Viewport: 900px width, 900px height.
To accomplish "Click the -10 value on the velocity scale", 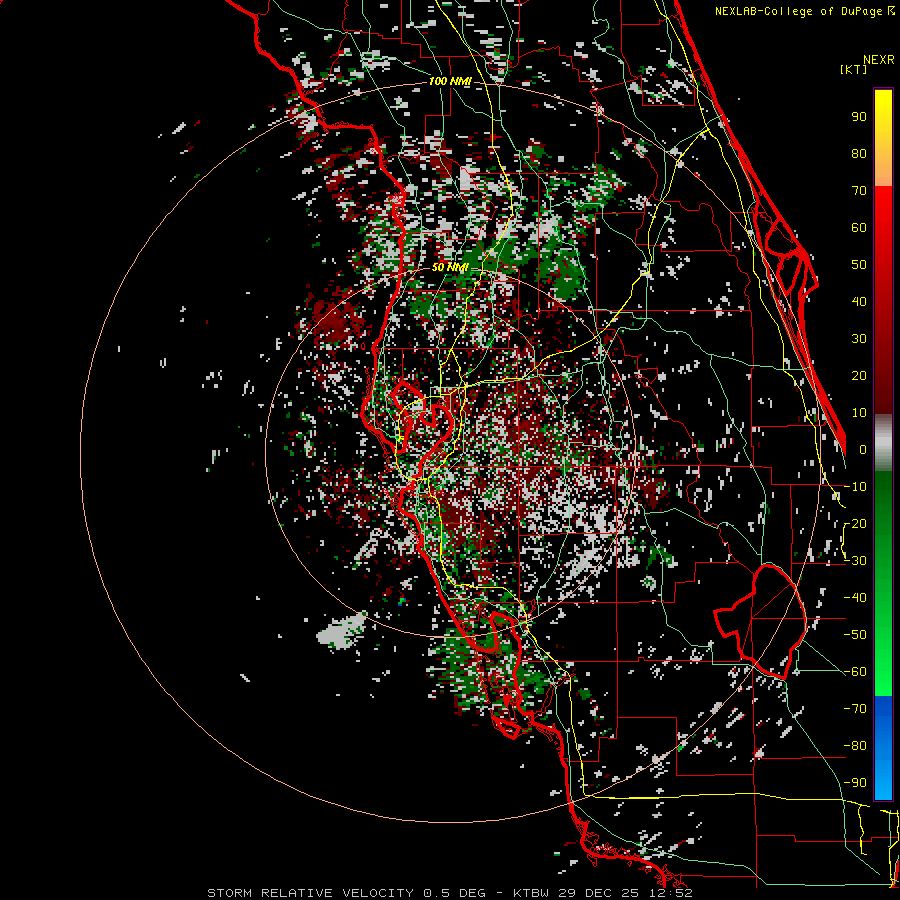I will [x=855, y=487].
